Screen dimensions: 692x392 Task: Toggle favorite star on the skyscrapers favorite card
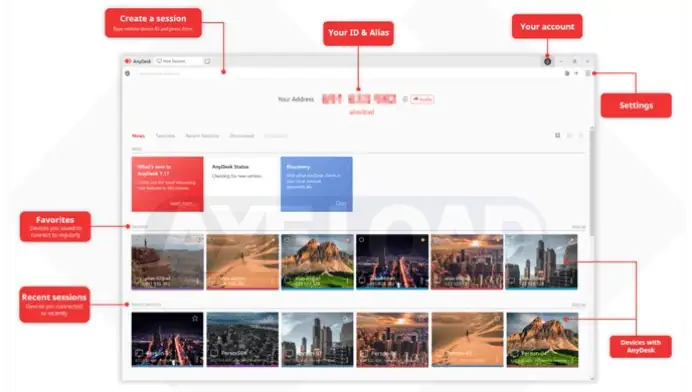point(572,240)
